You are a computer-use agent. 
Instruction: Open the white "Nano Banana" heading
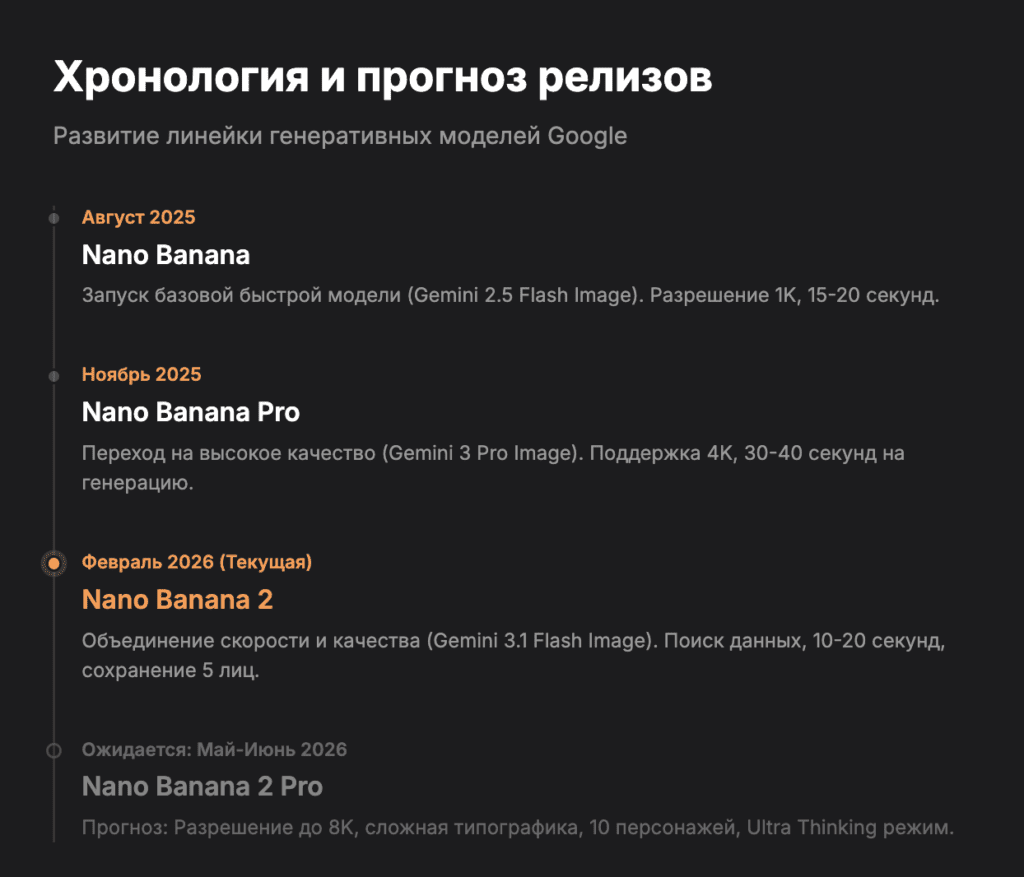[x=165, y=256]
